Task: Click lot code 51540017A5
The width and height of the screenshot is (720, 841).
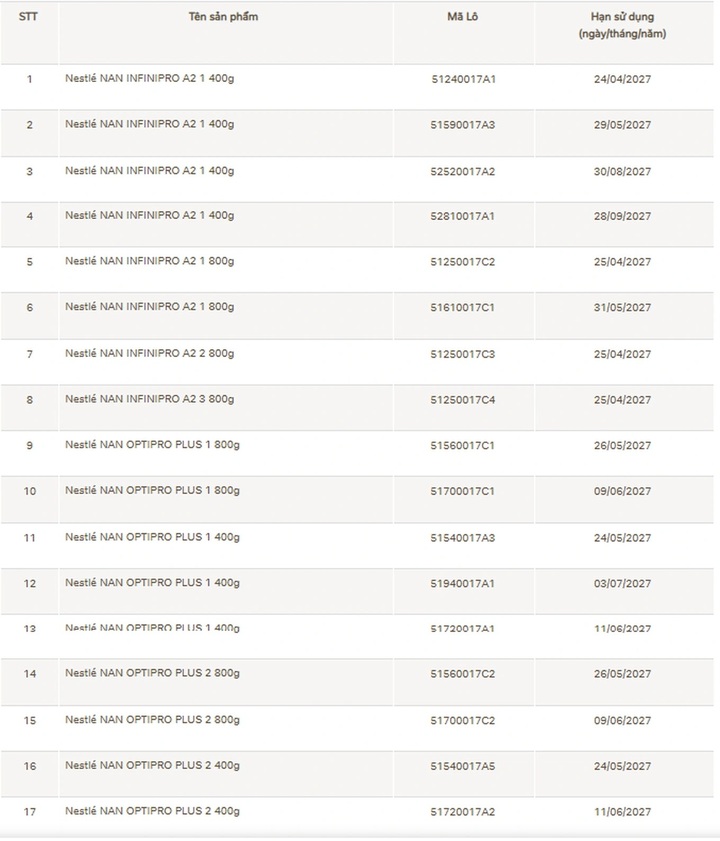Action: point(462,766)
